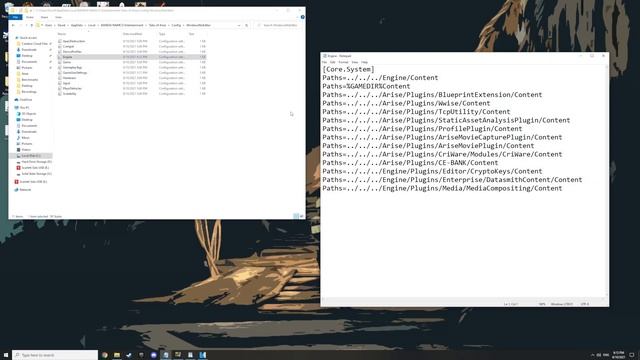The width and height of the screenshot is (640, 360).
Task: Open the File tab in File Explorer ribbon
Action: pyautogui.click(x=16, y=17)
